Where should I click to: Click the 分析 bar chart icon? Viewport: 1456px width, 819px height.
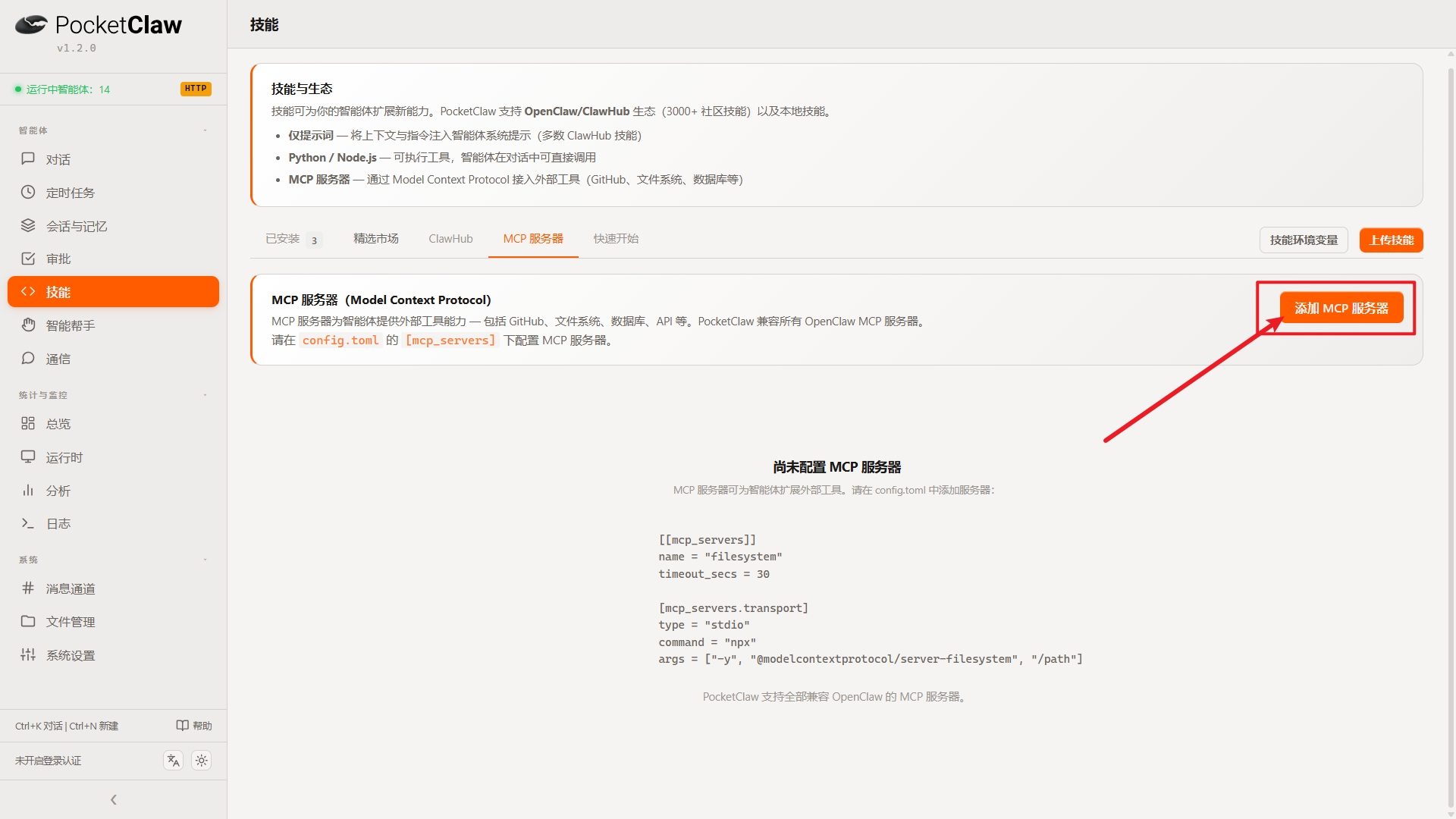28,491
